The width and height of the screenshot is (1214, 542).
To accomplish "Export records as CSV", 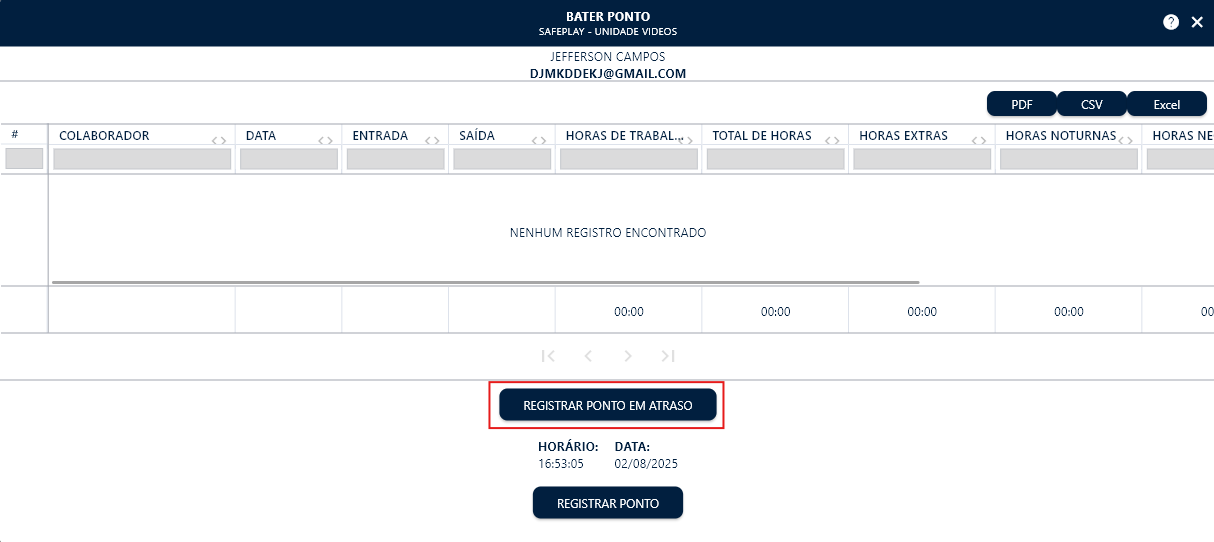I will point(1092,104).
